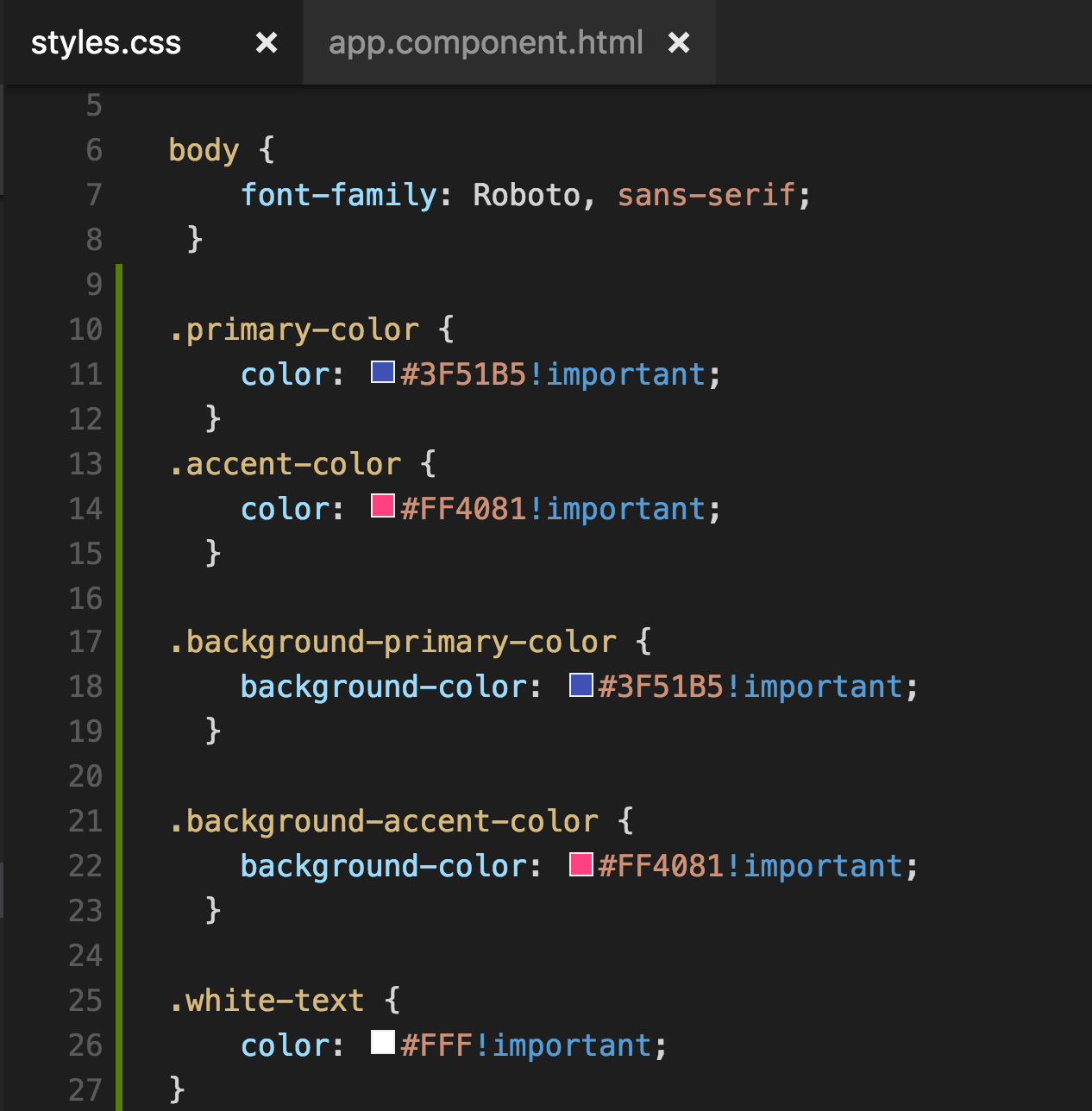Click the .background-accent-color selector
Image resolution: width=1092 pixels, height=1111 pixels.
pyautogui.click(x=383, y=821)
